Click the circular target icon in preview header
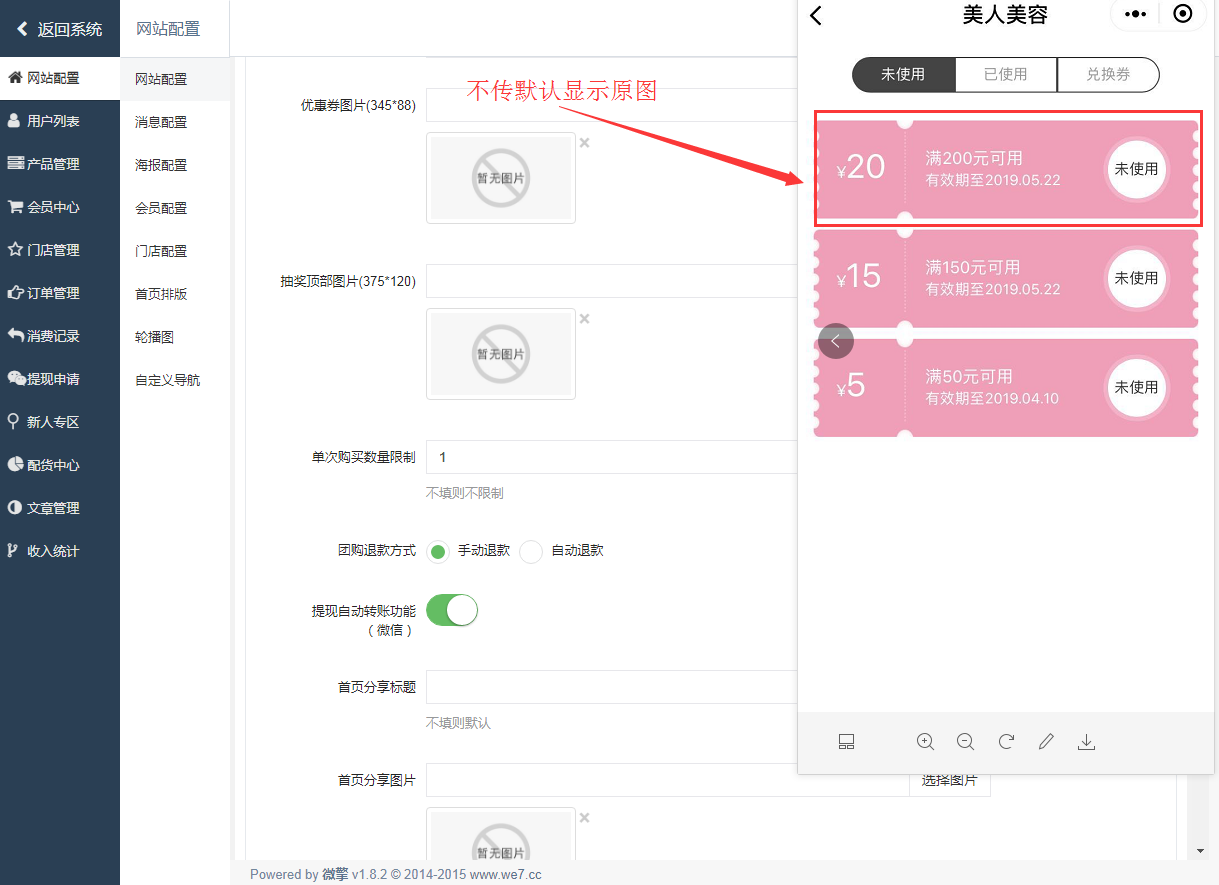This screenshot has width=1219, height=885. [x=1183, y=14]
